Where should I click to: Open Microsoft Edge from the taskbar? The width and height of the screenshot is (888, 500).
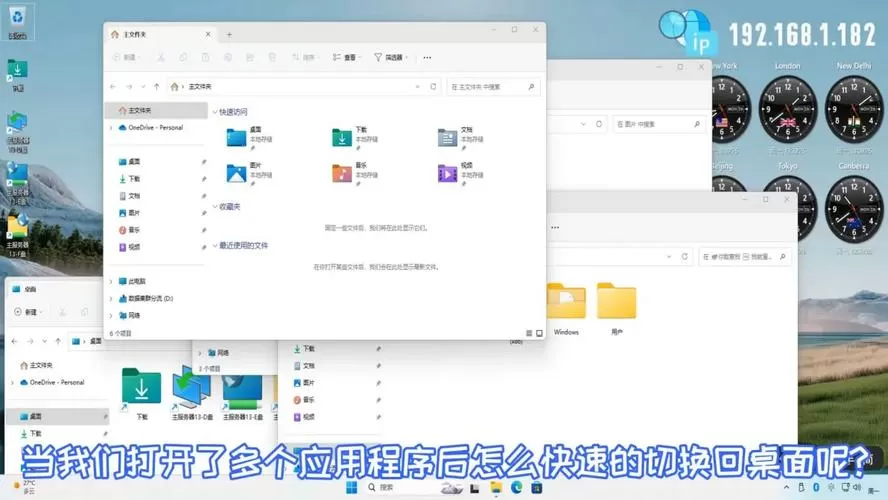pyautogui.click(x=516, y=488)
